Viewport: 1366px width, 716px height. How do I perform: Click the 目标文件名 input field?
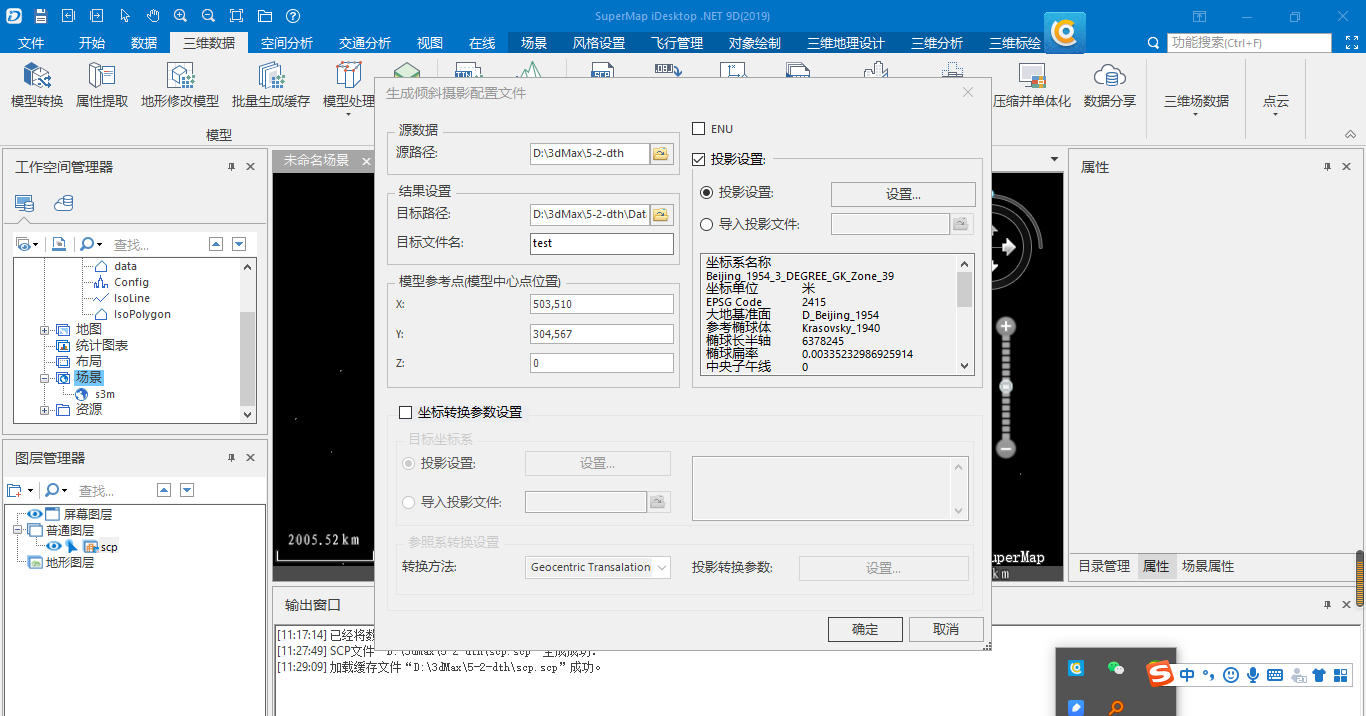click(602, 243)
